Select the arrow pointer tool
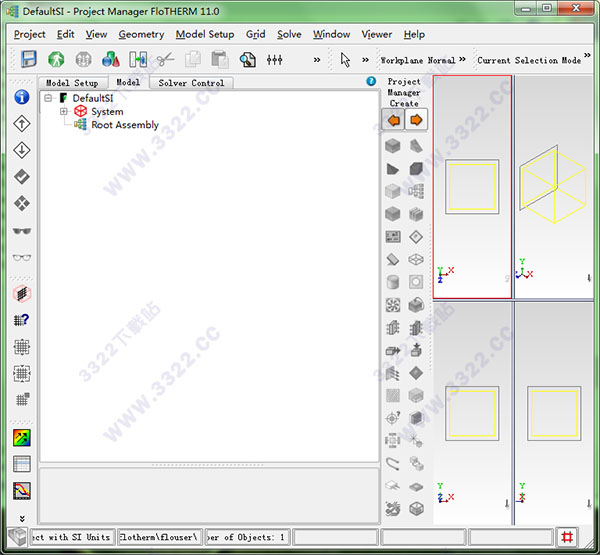This screenshot has height=555, width=600. (x=345, y=60)
